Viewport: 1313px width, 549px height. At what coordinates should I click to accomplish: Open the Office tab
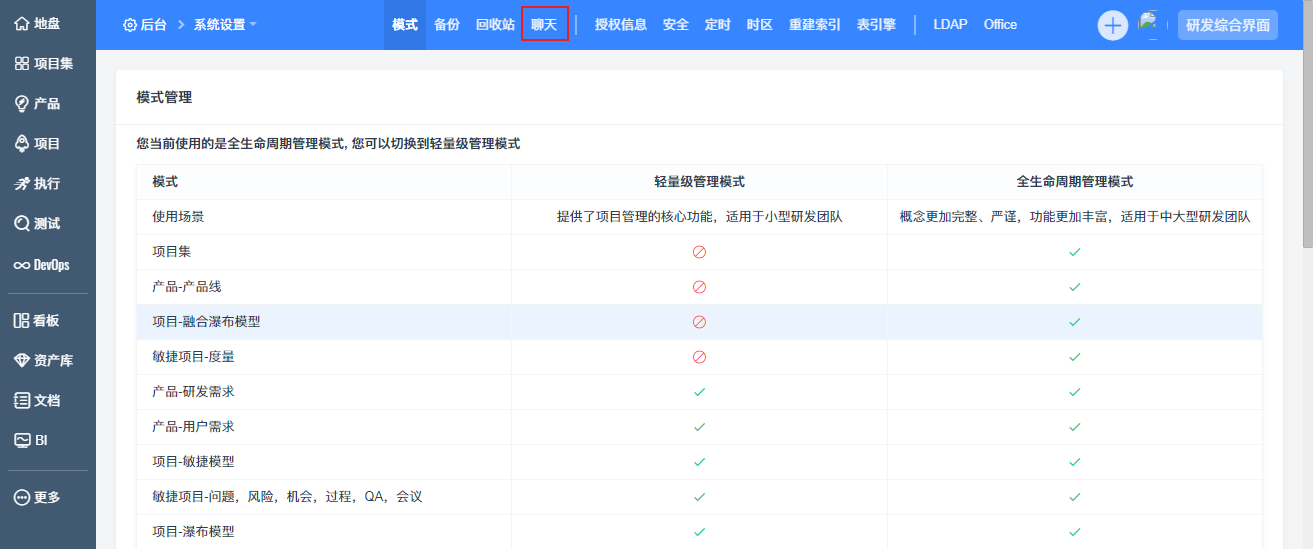tap(1000, 24)
